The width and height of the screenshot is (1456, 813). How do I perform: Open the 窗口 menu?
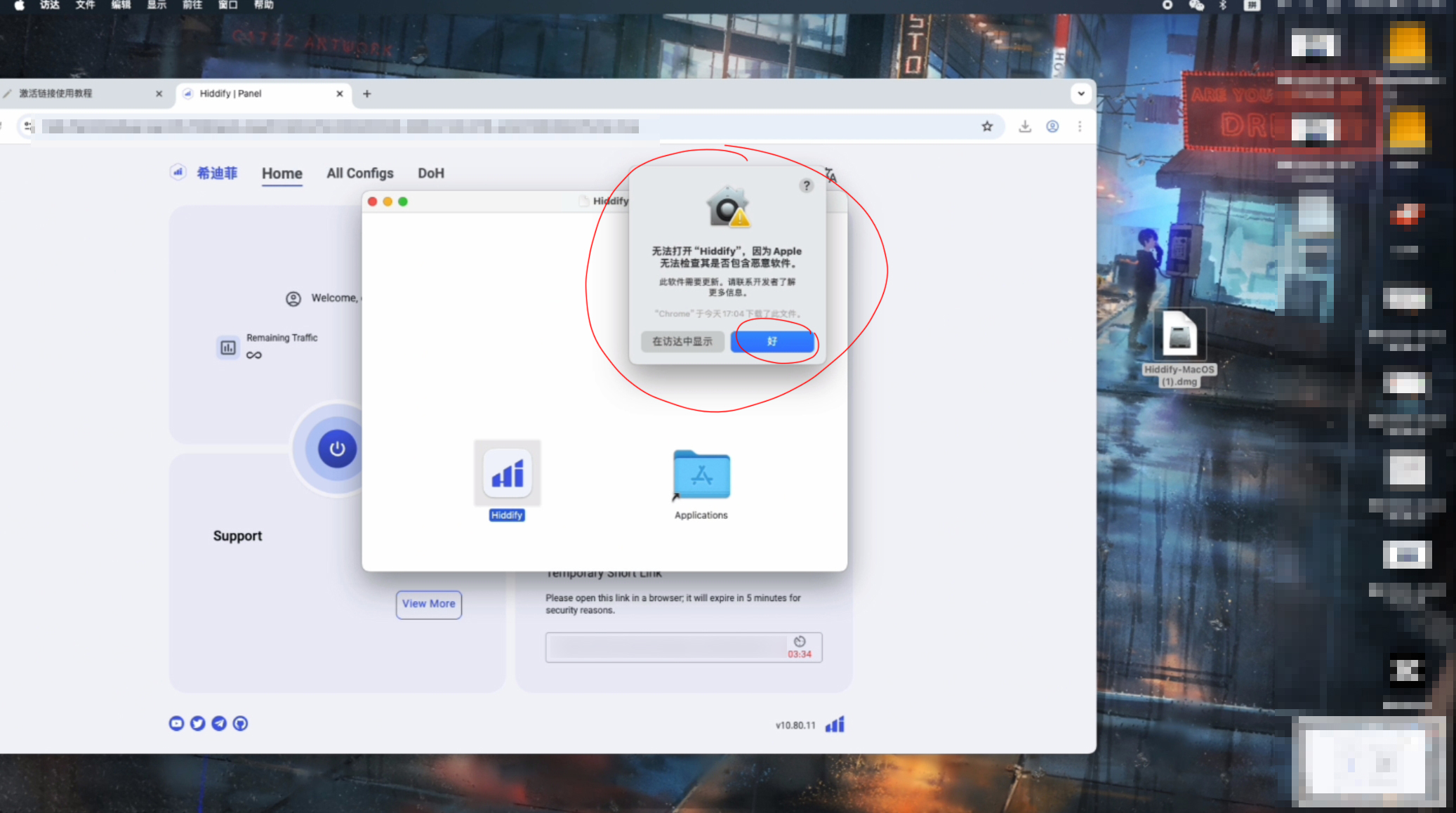coord(228,5)
